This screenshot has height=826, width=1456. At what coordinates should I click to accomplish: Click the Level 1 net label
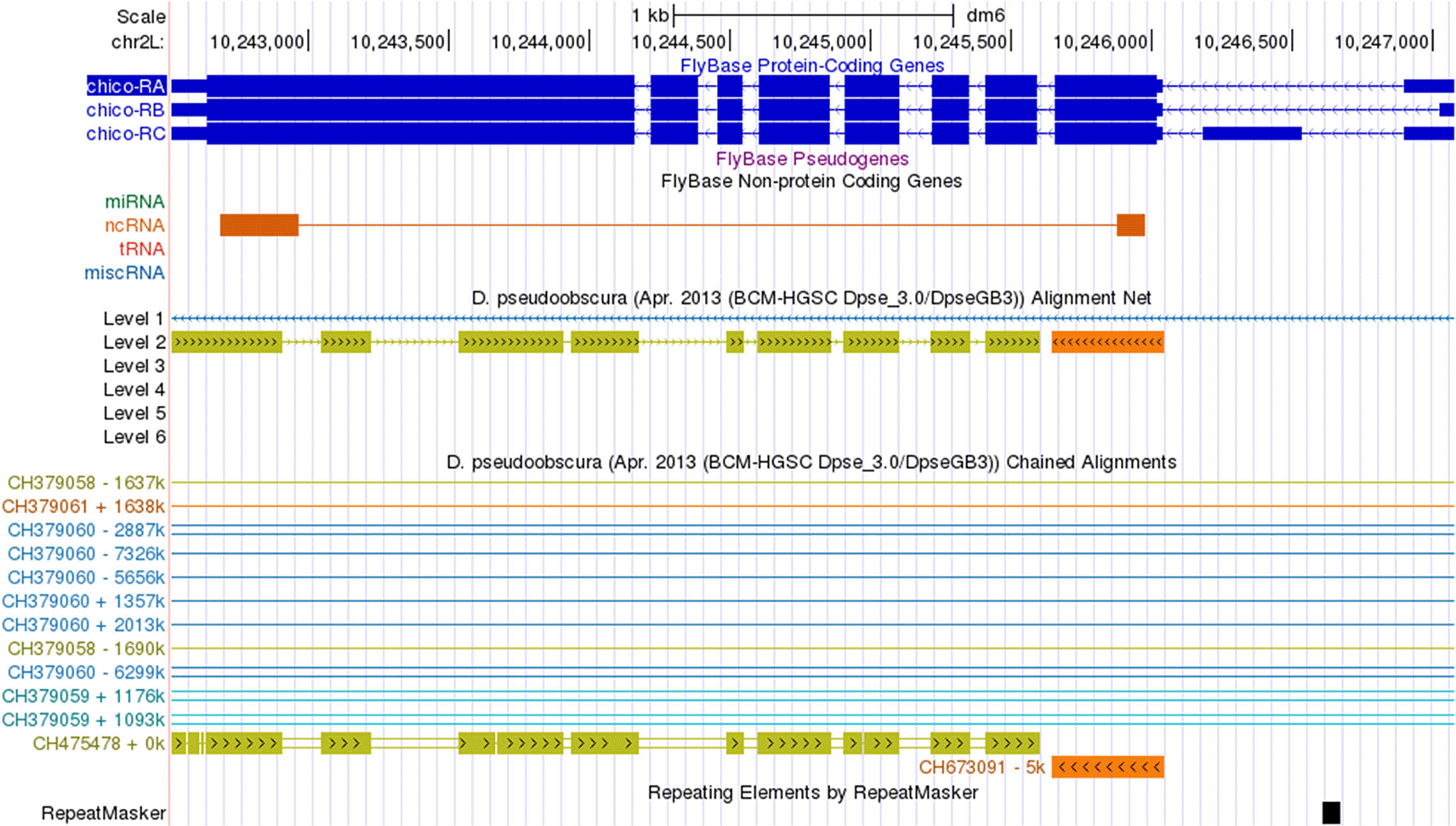(x=134, y=318)
